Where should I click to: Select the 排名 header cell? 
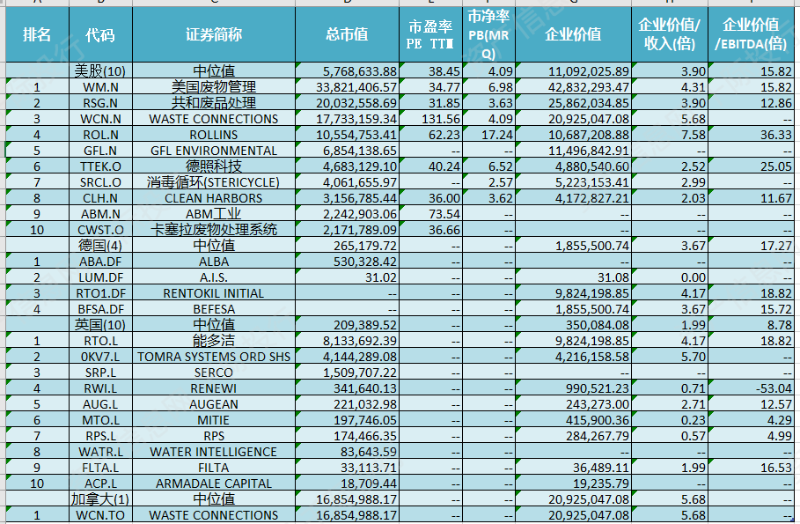point(37,35)
